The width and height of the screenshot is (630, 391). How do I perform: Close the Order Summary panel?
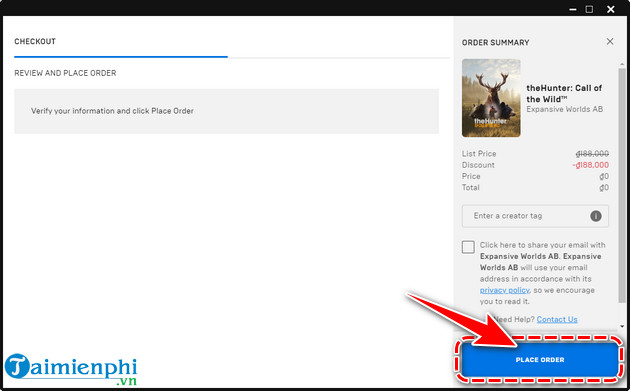click(x=610, y=41)
